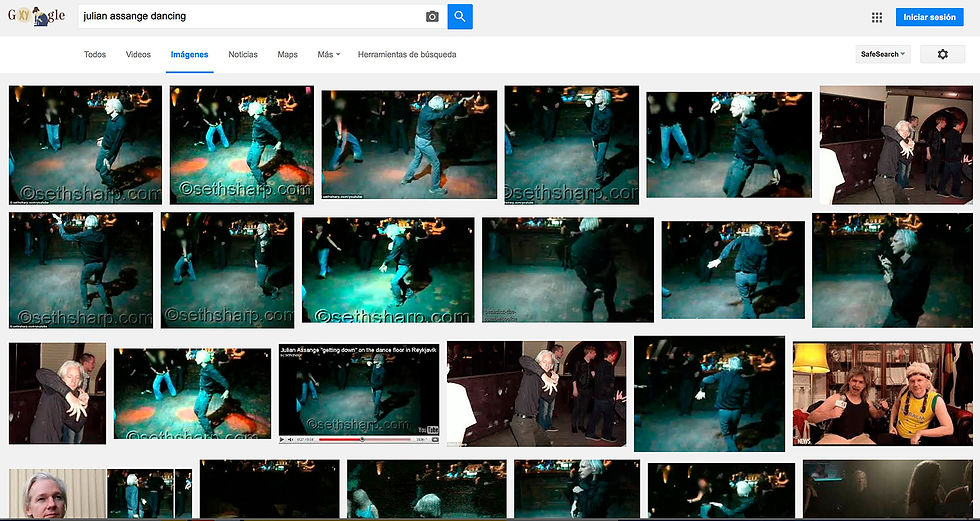Click the Google doodle logo
This screenshot has height=521, width=980.
click(x=36, y=16)
